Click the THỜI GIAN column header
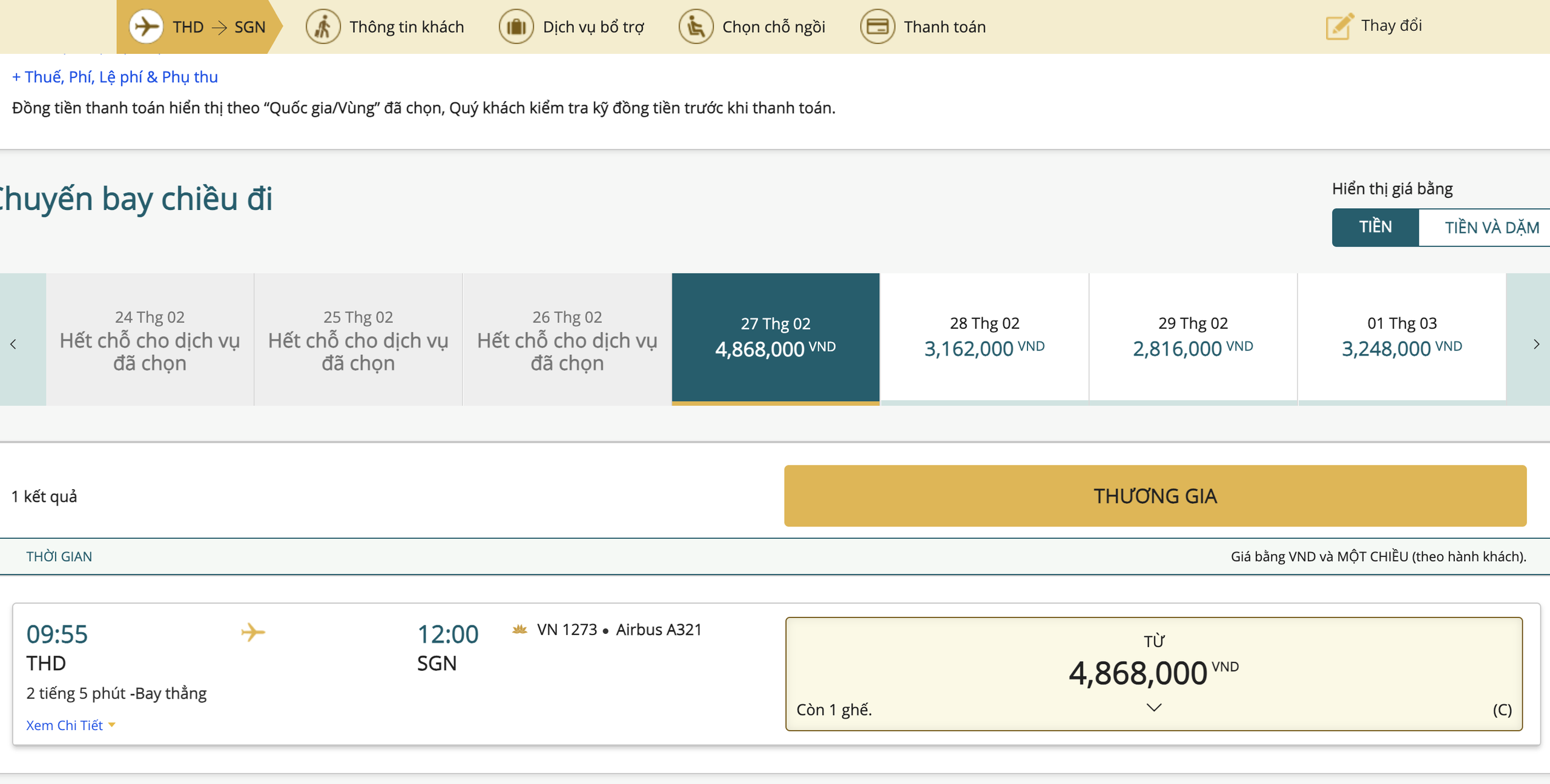 pyautogui.click(x=59, y=556)
